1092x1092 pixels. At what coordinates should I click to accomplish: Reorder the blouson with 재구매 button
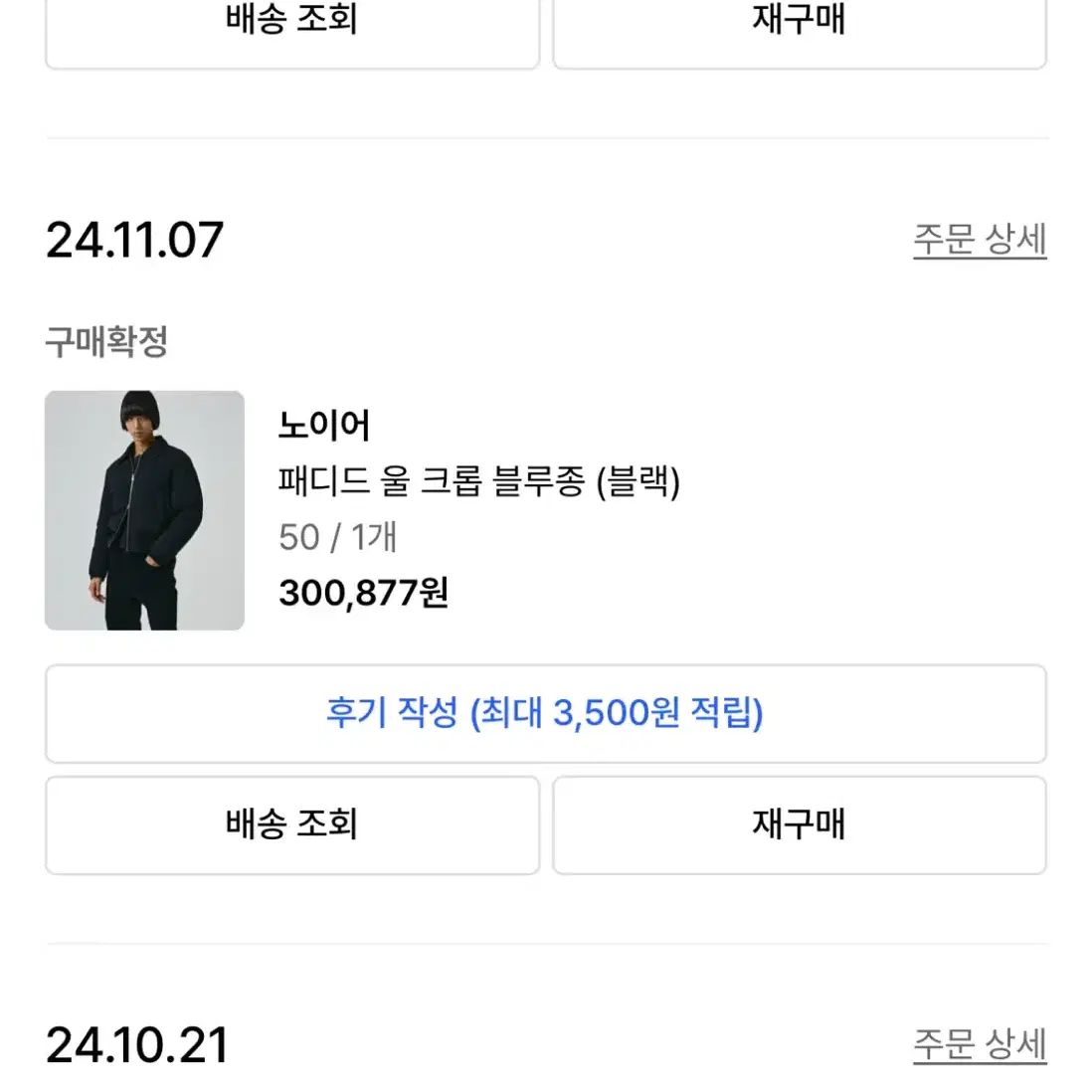(800, 824)
